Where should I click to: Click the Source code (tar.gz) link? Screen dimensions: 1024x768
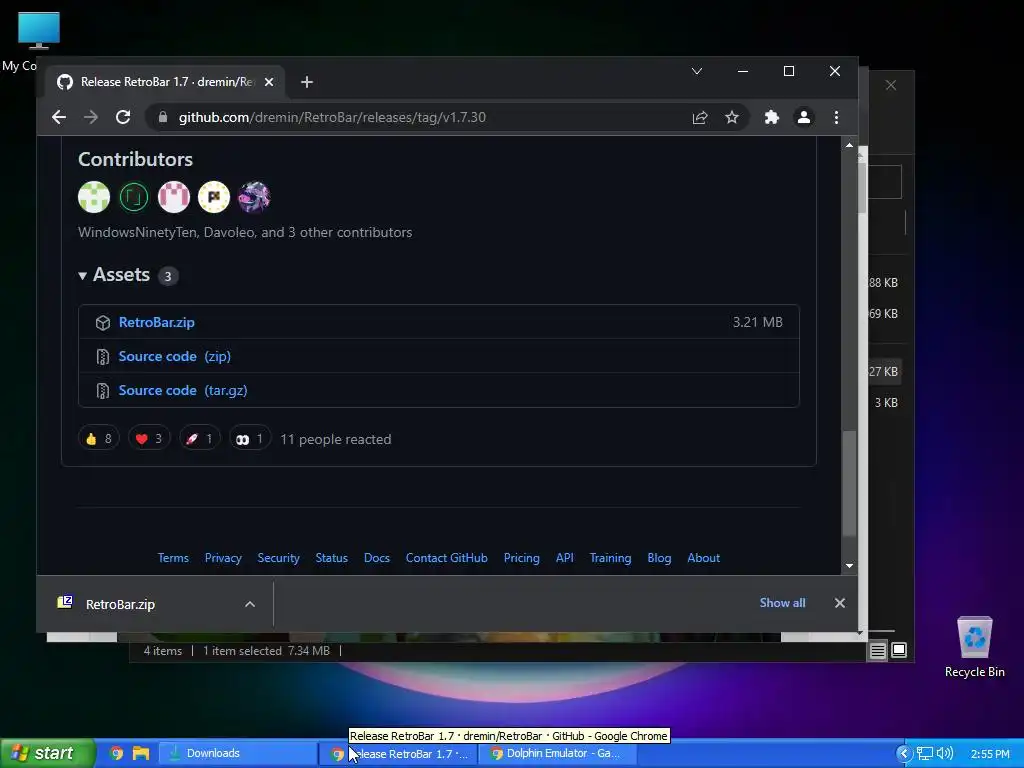[x=183, y=390]
